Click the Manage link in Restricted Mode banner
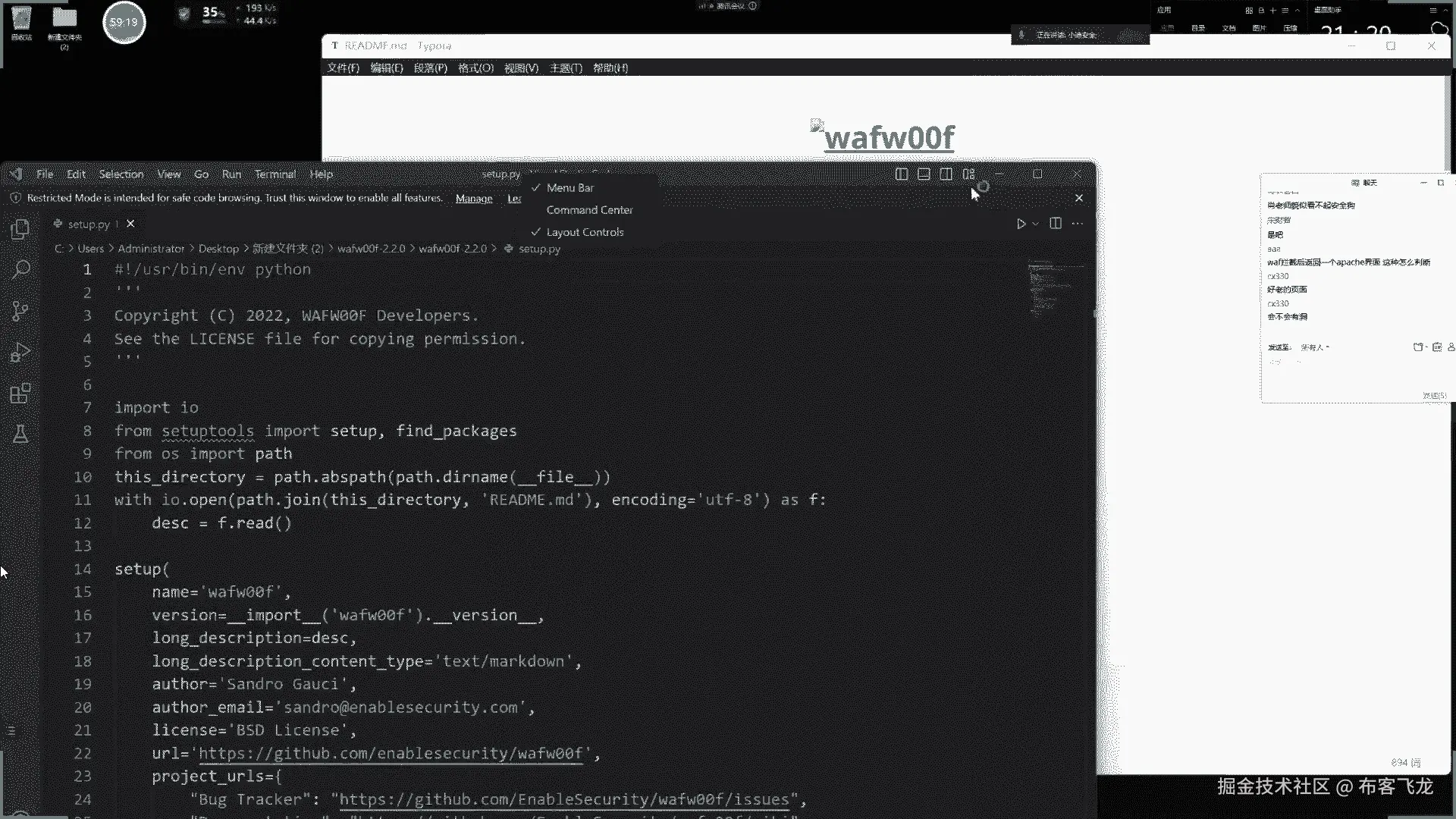This screenshot has height=819, width=1456. tap(474, 199)
